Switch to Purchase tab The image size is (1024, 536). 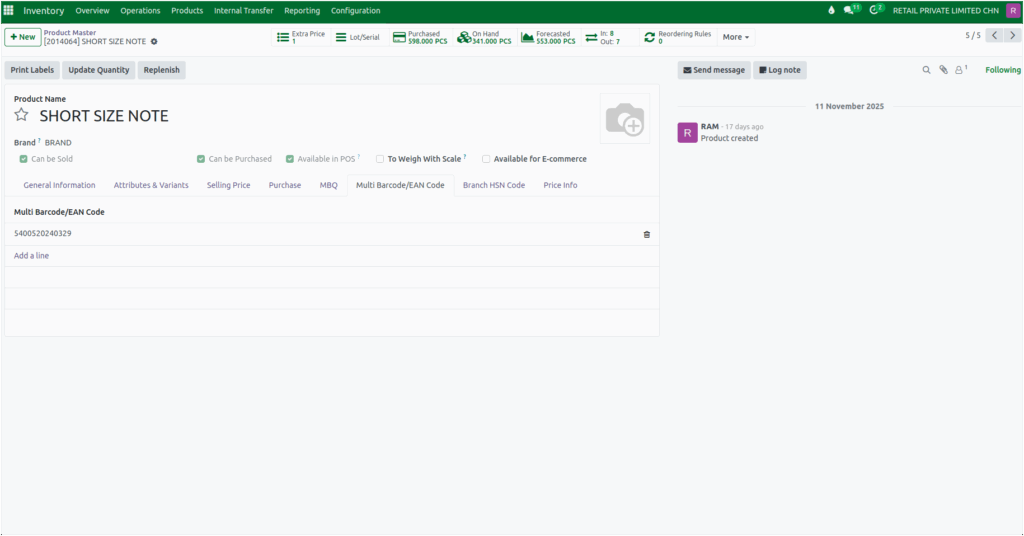(x=285, y=185)
